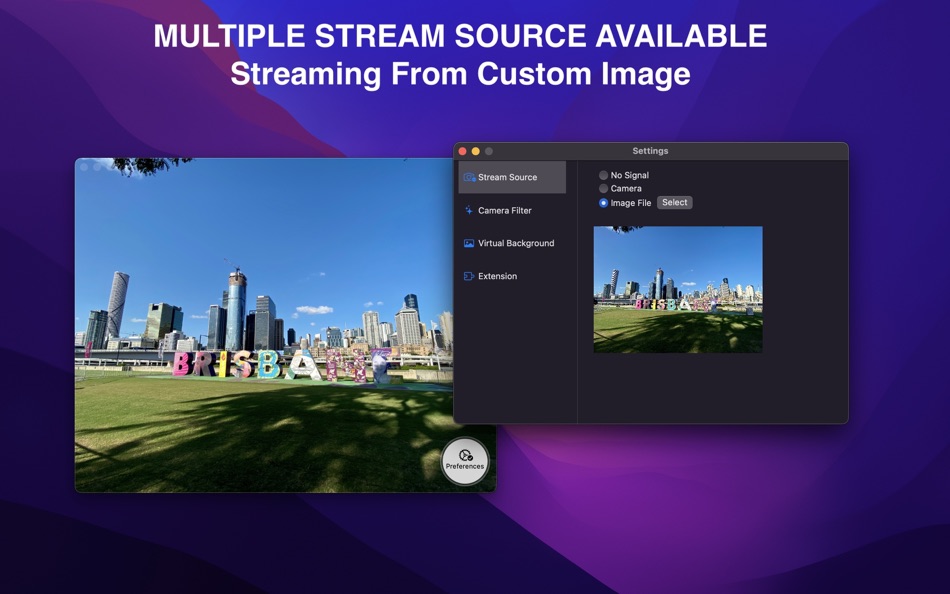The image size is (950, 594).
Task: Close the Settings window with red button
Action: 463,151
